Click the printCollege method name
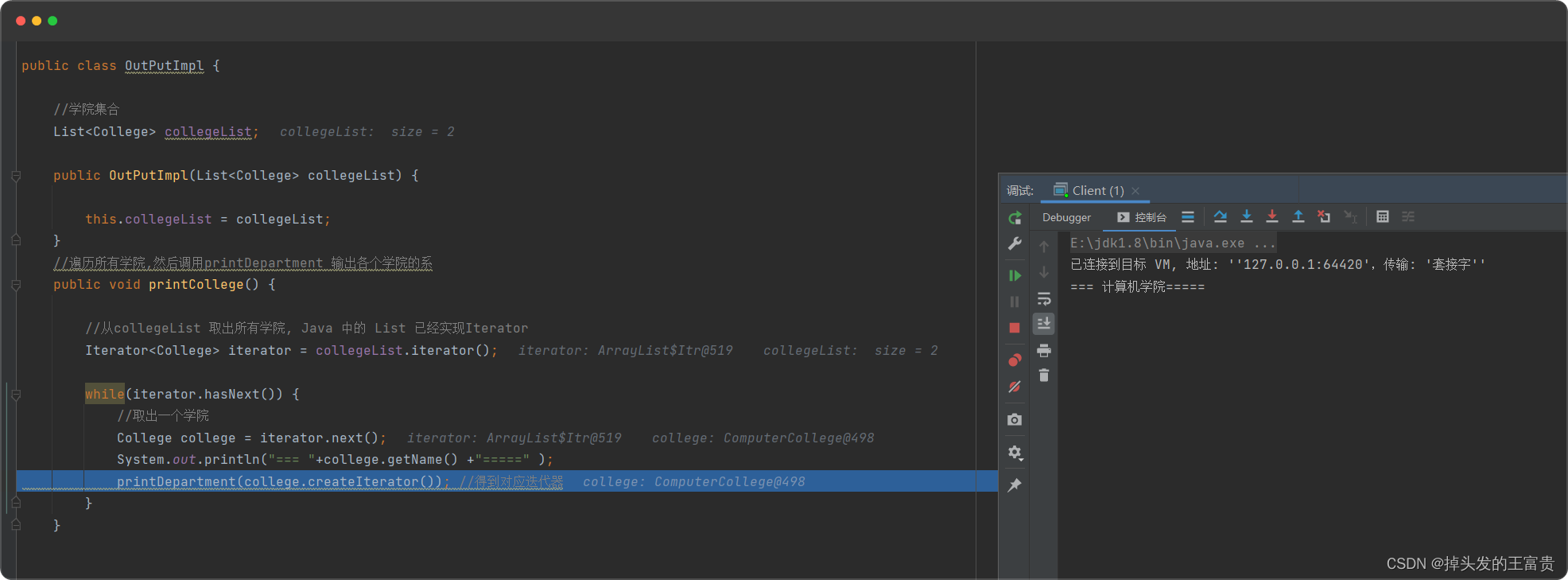The height and width of the screenshot is (580, 1568). tap(196, 285)
